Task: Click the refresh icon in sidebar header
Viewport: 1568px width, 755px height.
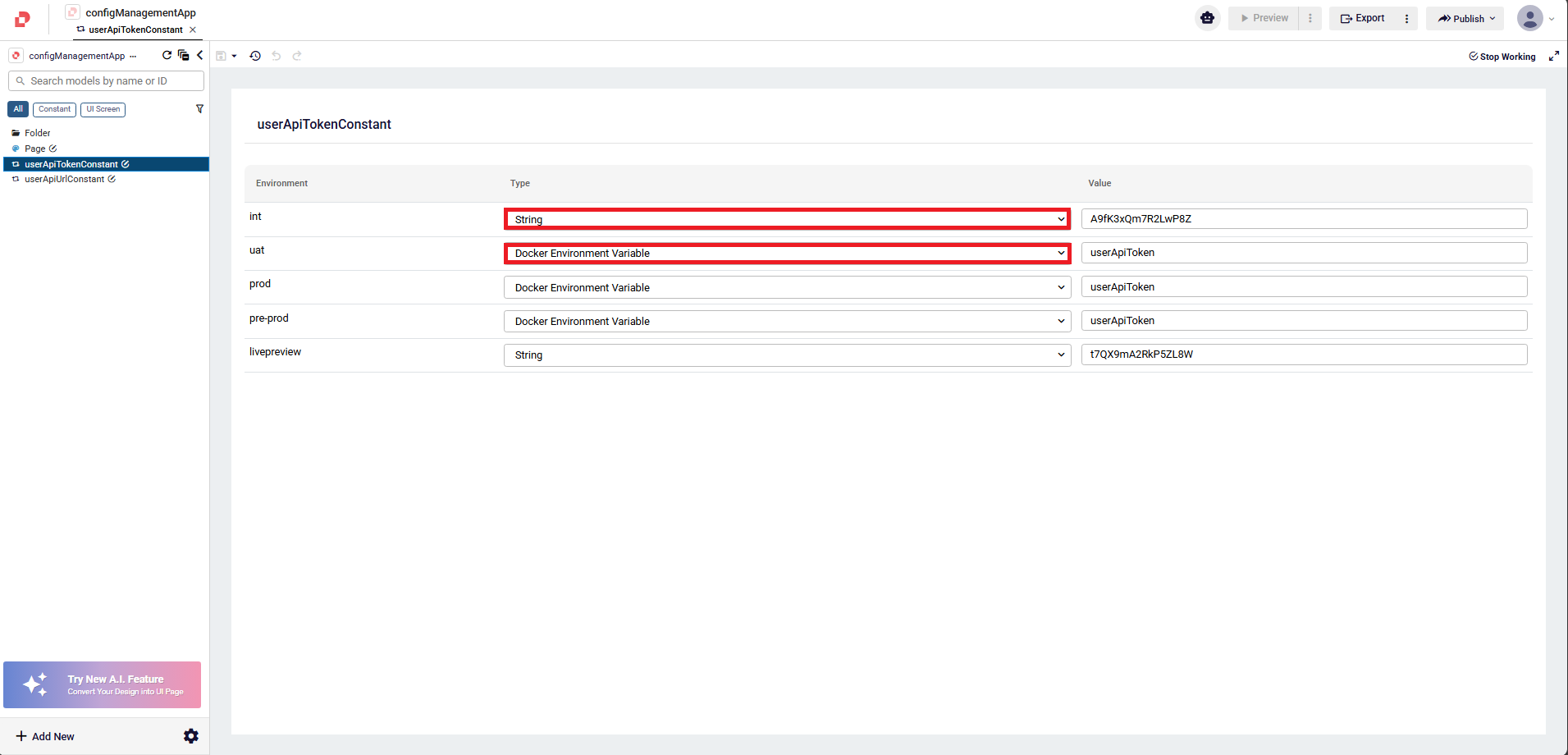Action: tap(167, 55)
